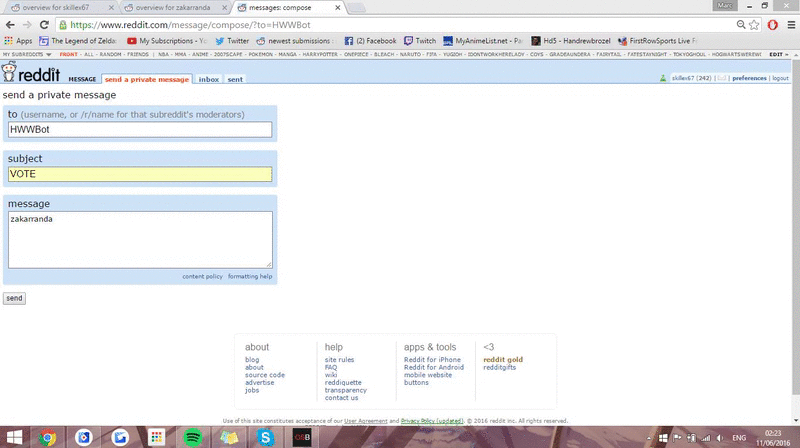This screenshot has height=448, width=800.
Task: Close the messages: compose tab
Action: click(x=338, y=8)
